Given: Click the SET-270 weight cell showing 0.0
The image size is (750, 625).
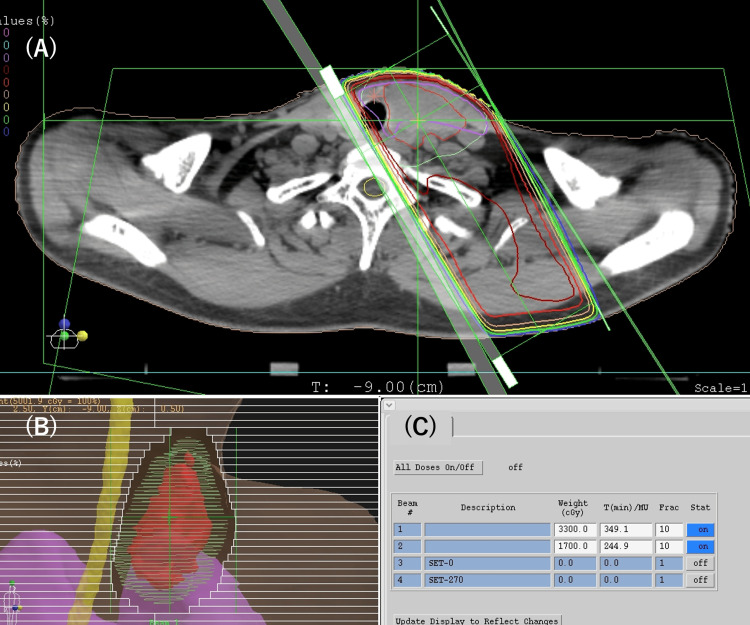Looking at the screenshot, I should pos(575,580).
